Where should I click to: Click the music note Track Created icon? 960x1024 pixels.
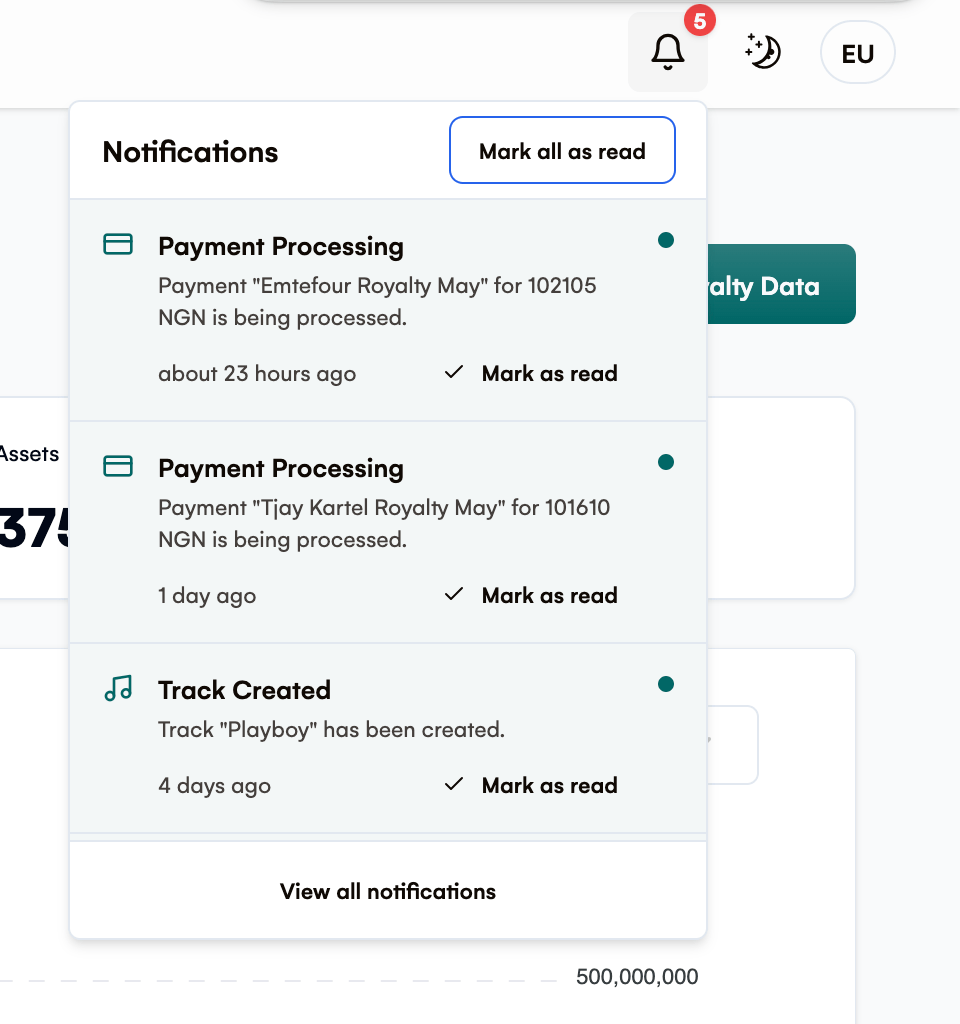tap(118, 688)
